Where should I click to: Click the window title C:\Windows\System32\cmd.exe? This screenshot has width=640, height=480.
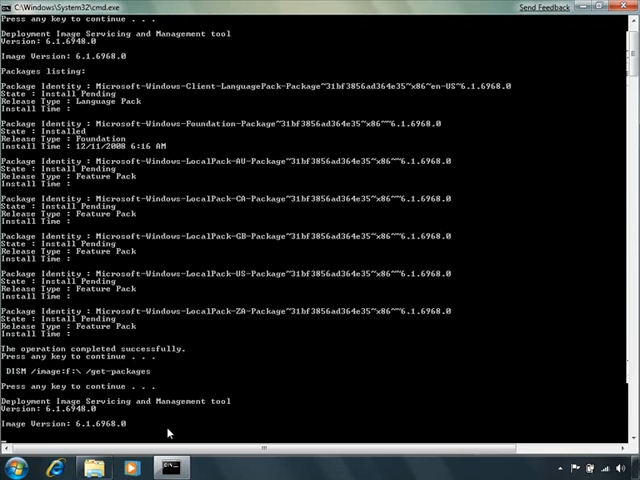67,7
